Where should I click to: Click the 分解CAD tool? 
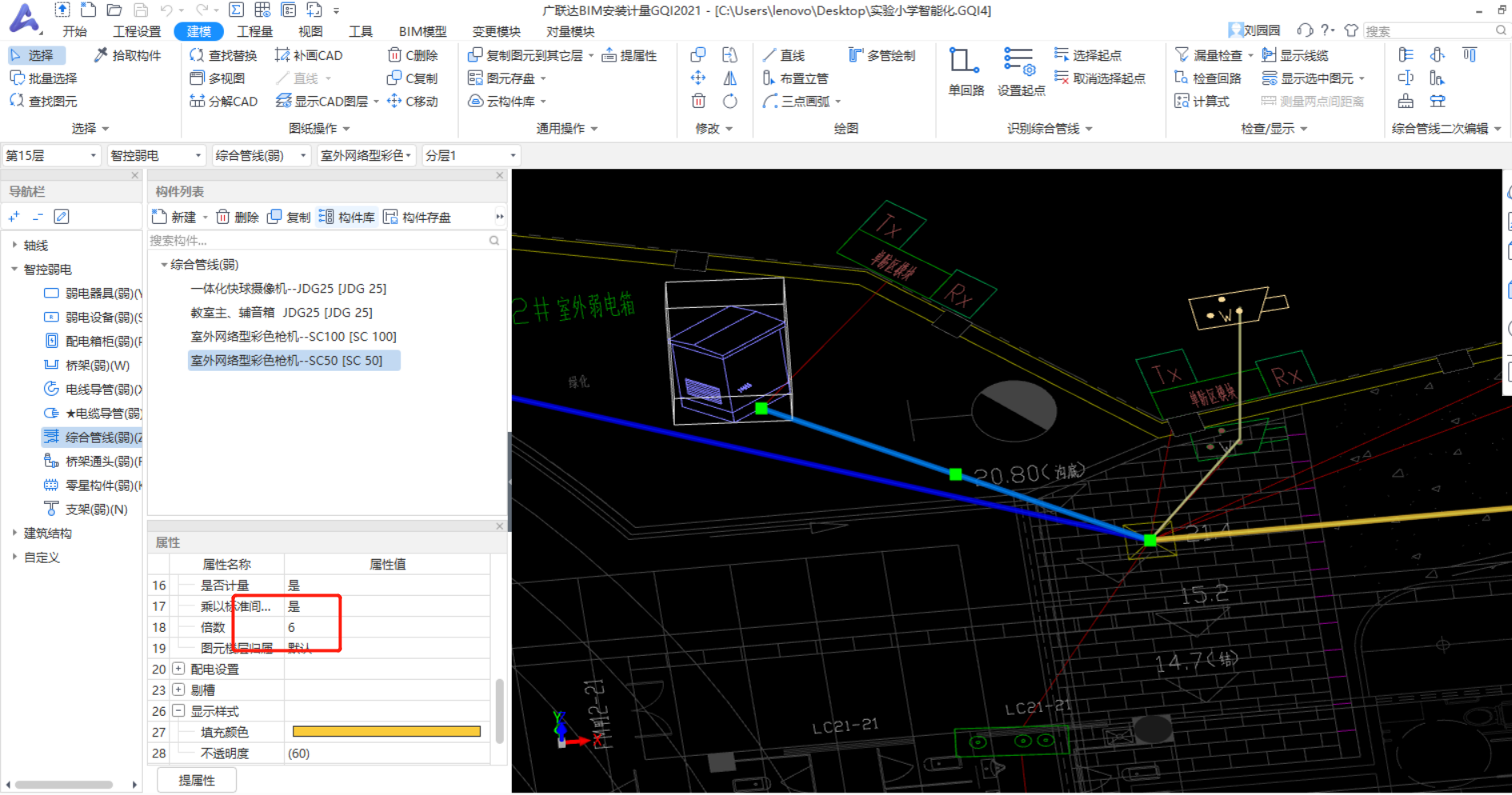(223, 102)
